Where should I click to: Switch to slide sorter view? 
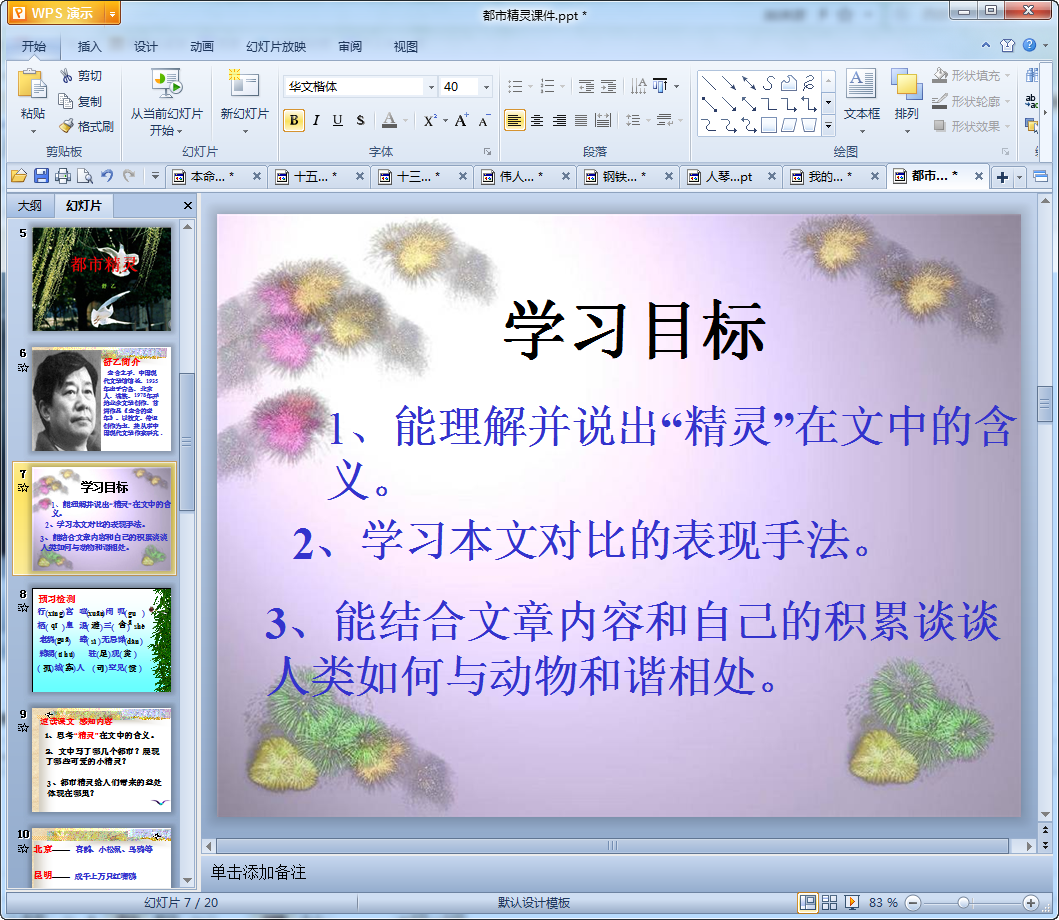pyautogui.click(x=829, y=902)
